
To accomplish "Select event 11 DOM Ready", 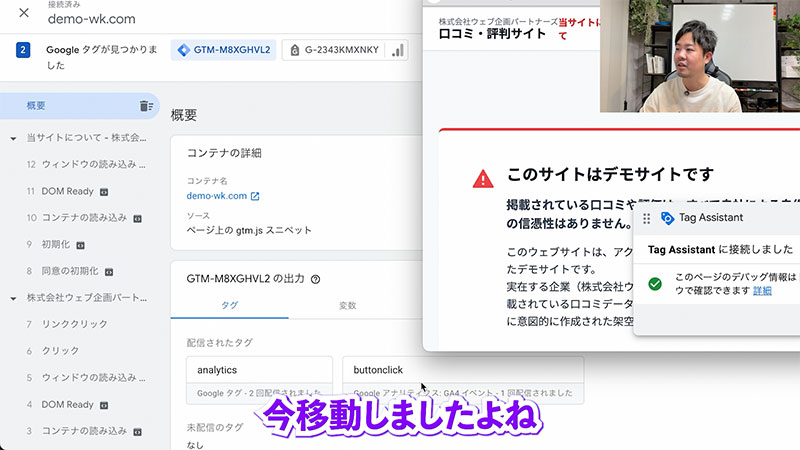I will 60,191.
